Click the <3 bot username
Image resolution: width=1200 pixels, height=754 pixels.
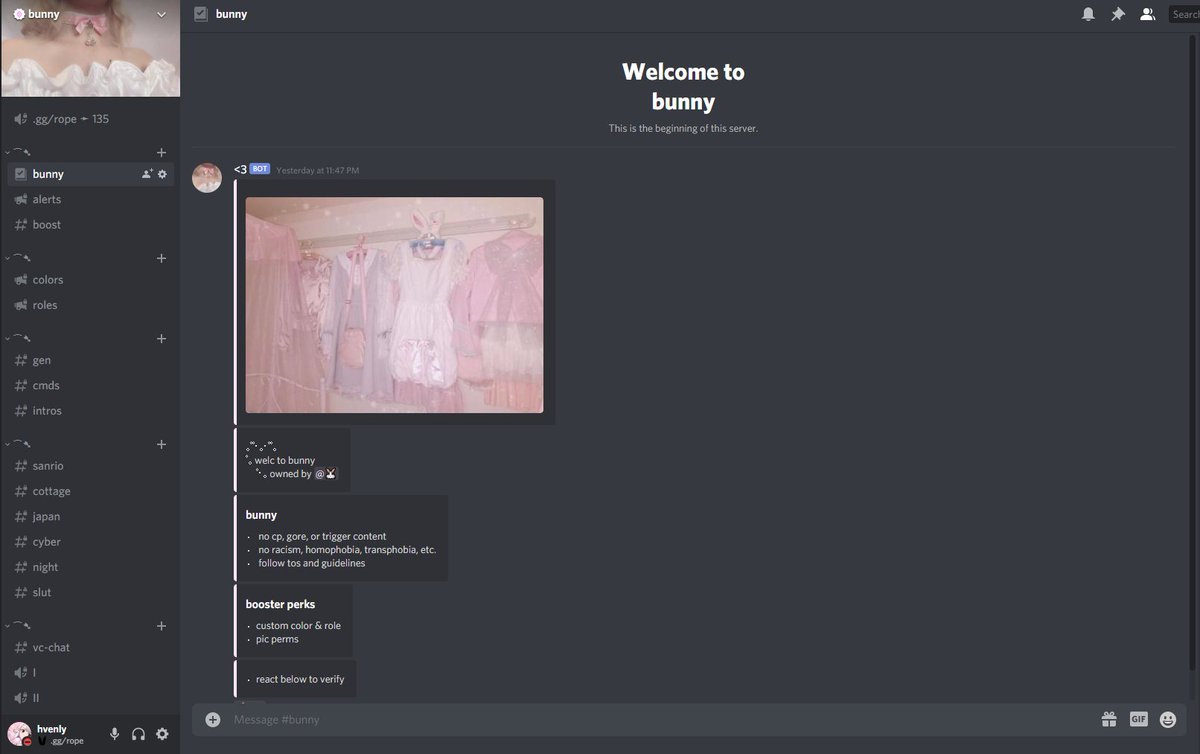tap(240, 169)
